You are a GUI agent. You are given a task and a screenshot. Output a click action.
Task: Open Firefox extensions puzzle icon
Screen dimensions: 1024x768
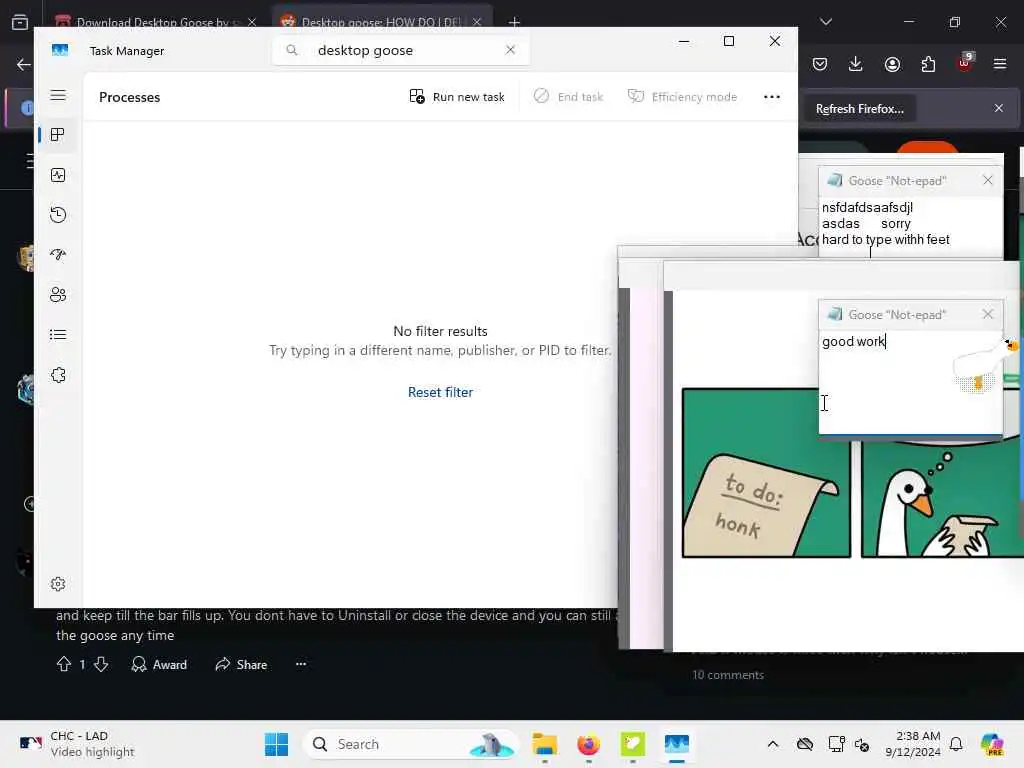click(x=928, y=64)
